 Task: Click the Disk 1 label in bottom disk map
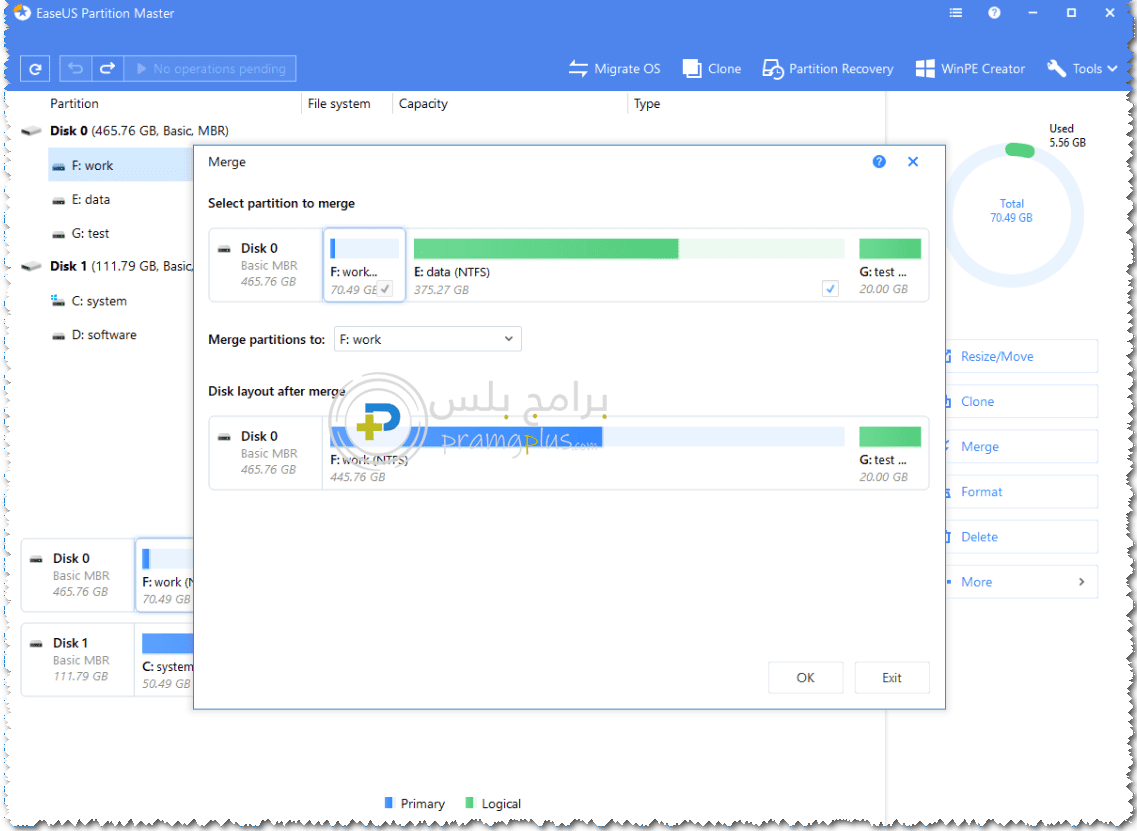coord(70,643)
